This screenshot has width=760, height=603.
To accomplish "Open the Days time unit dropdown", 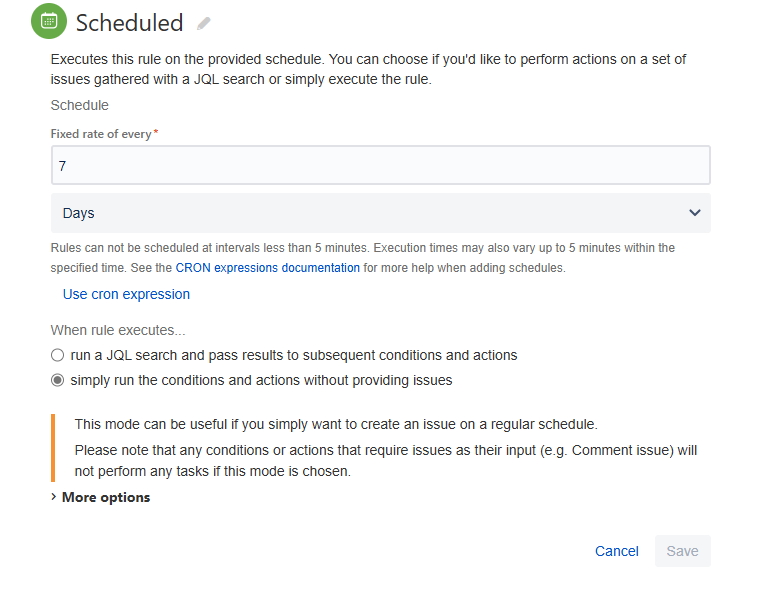I will [x=380, y=213].
